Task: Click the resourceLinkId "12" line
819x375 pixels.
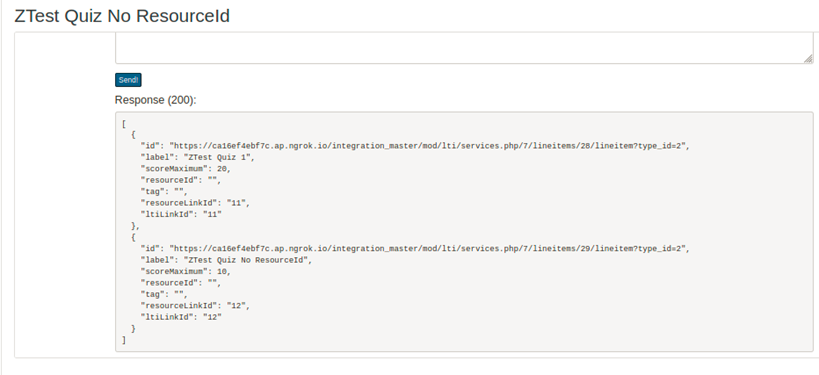Action: (x=195, y=306)
